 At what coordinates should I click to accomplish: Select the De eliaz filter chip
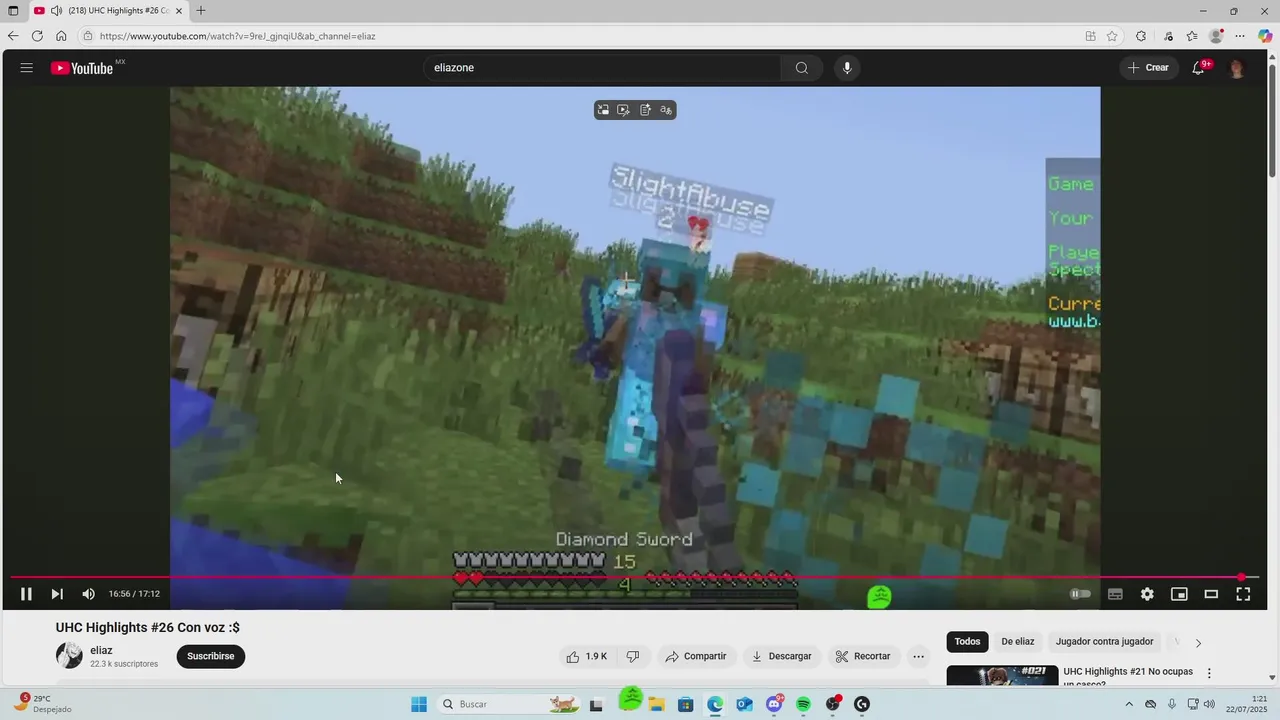(1018, 642)
